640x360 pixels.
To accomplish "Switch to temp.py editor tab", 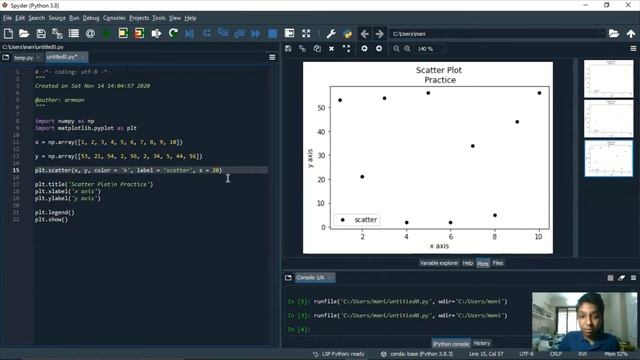I will [24, 58].
